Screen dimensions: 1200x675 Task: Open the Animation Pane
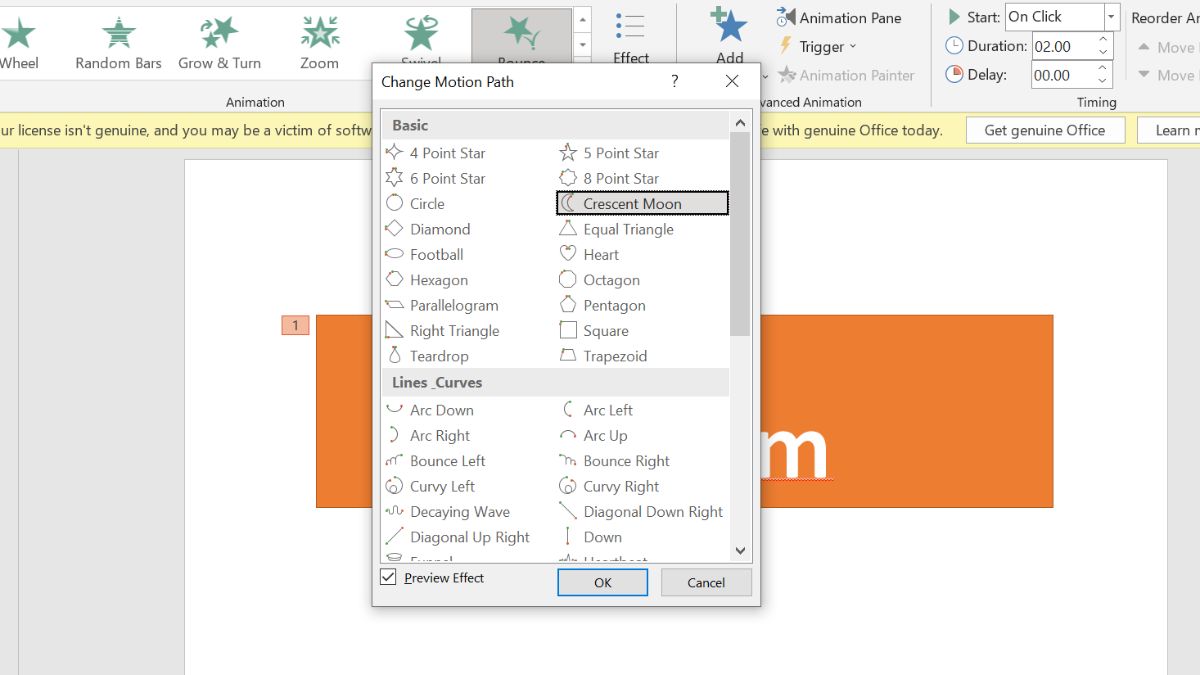click(x=839, y=18)
